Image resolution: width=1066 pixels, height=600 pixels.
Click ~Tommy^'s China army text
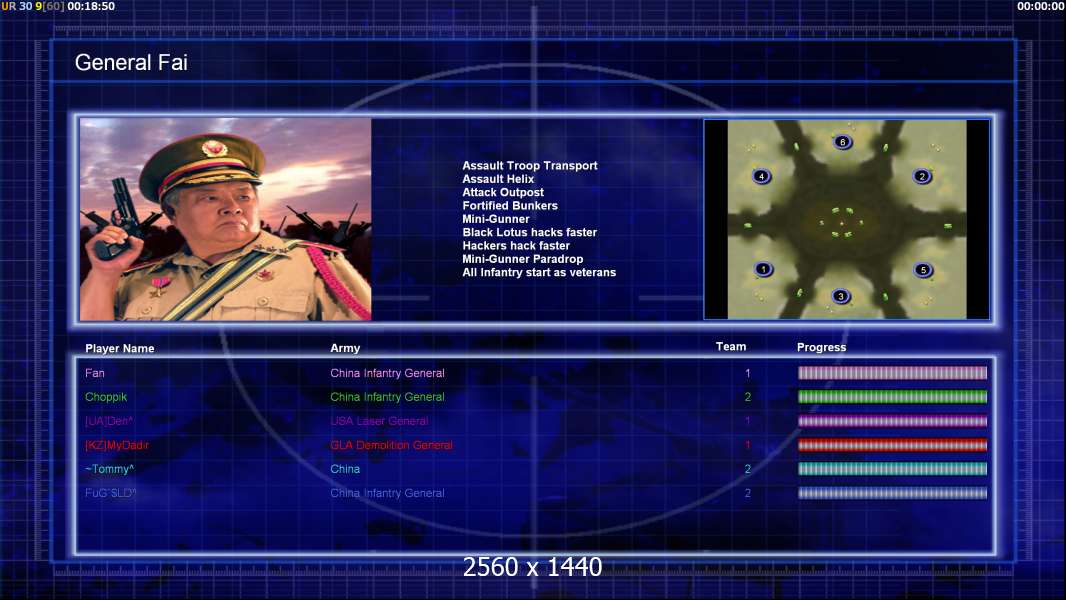pos(345,469)
